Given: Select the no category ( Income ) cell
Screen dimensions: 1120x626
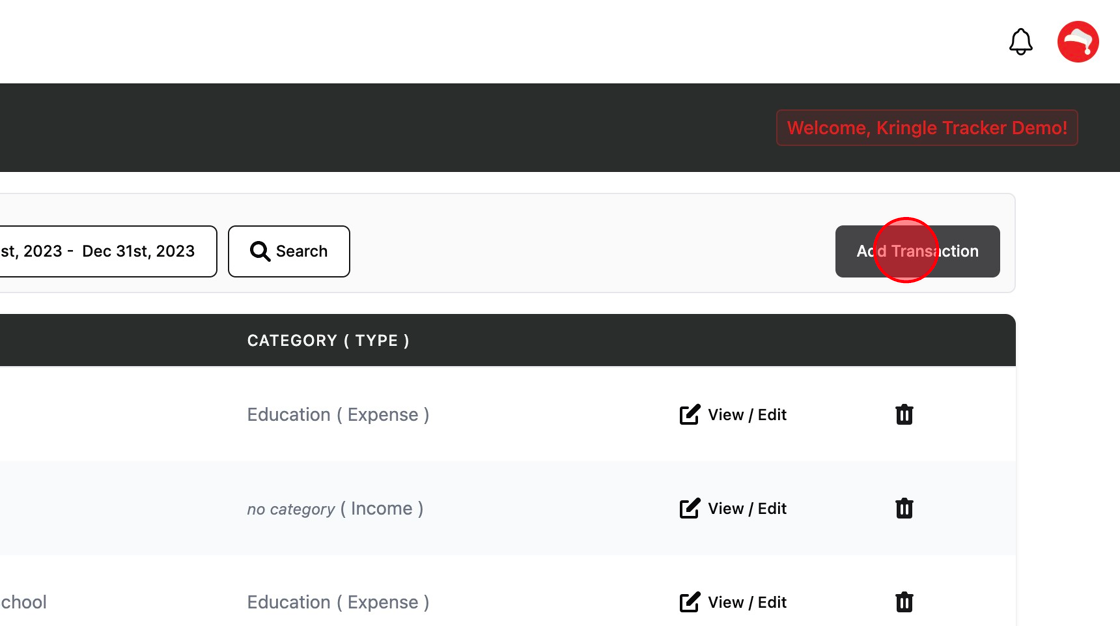Looking at the screenshot, I should pos(335,508).
